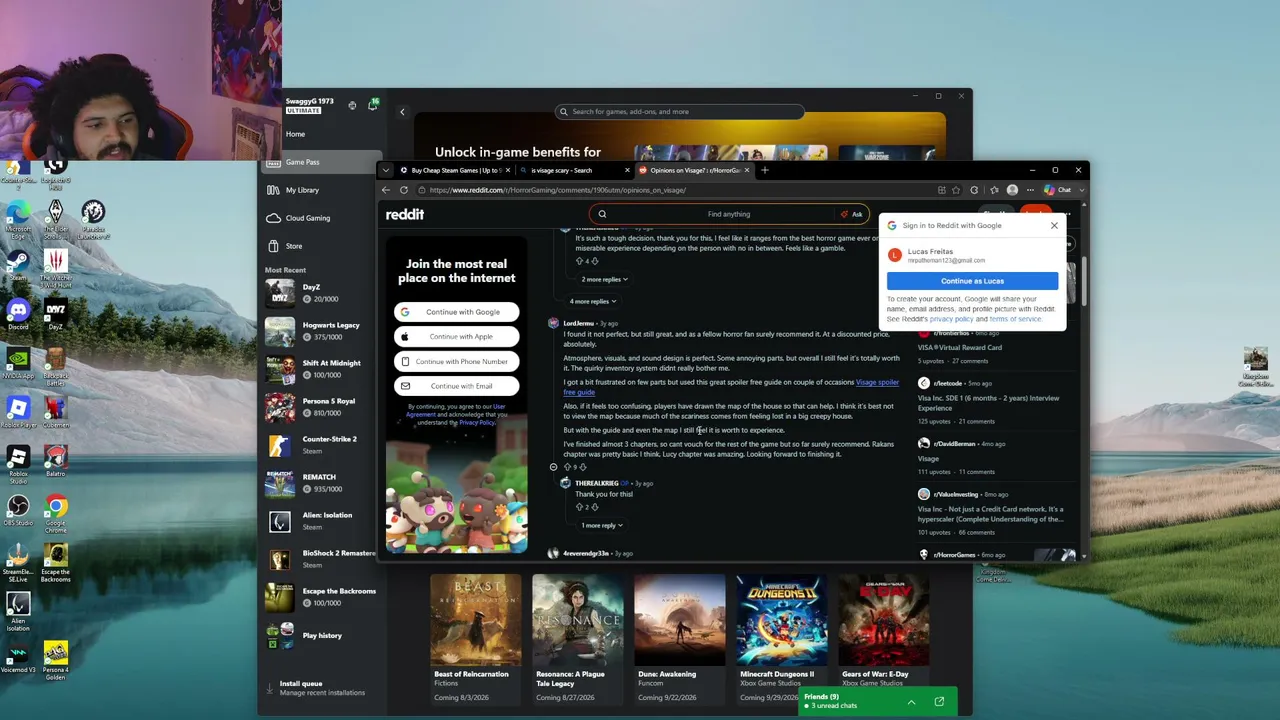Open the Google privacy policy link
The height and width of the screenshot is (720, 1280).
(950, 319)
